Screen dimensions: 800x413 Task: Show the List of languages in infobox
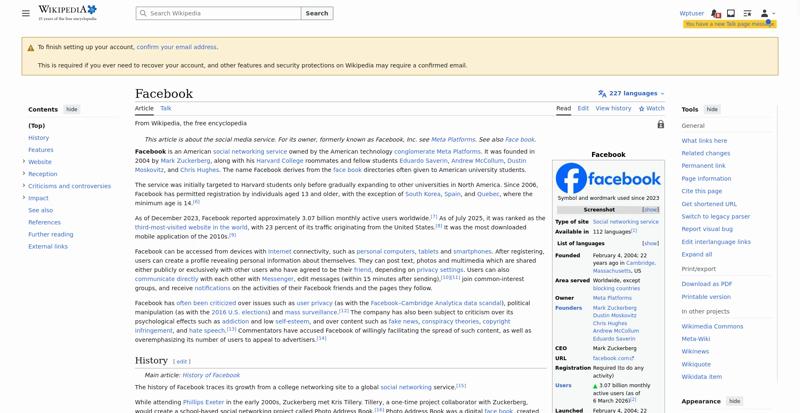(x=650, y=244)
